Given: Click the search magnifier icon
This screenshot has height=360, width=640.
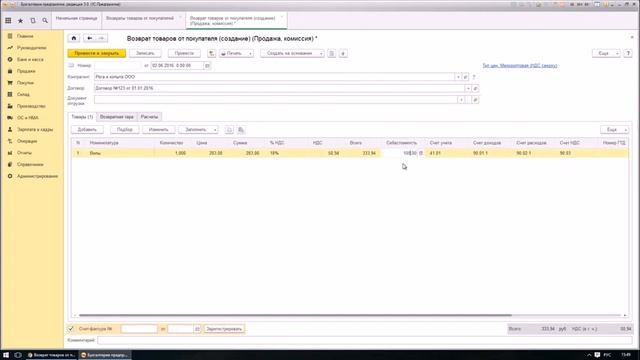Looking at the screenshot, I should coord(45,20).
